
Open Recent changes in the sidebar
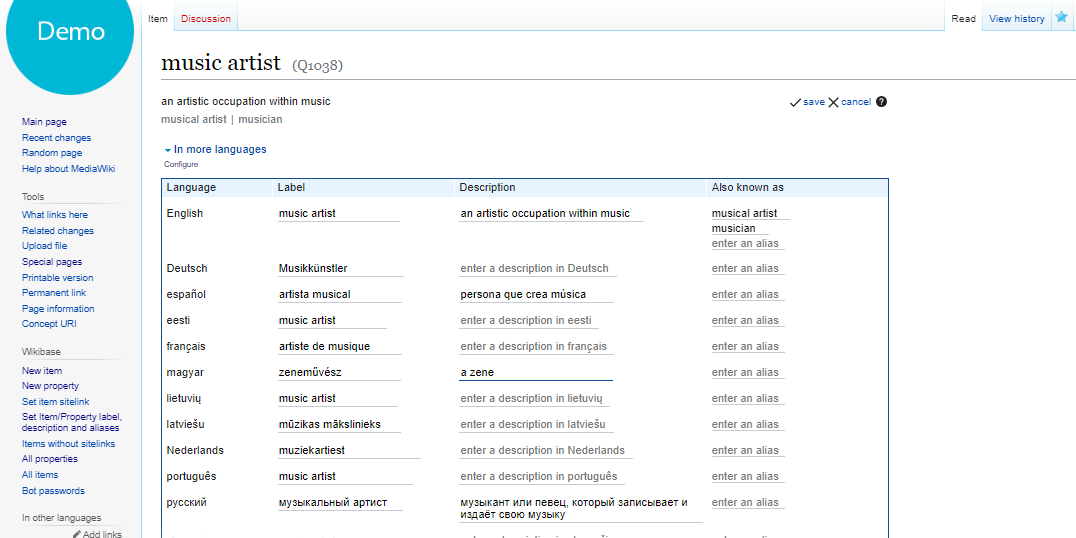(56, 138)
